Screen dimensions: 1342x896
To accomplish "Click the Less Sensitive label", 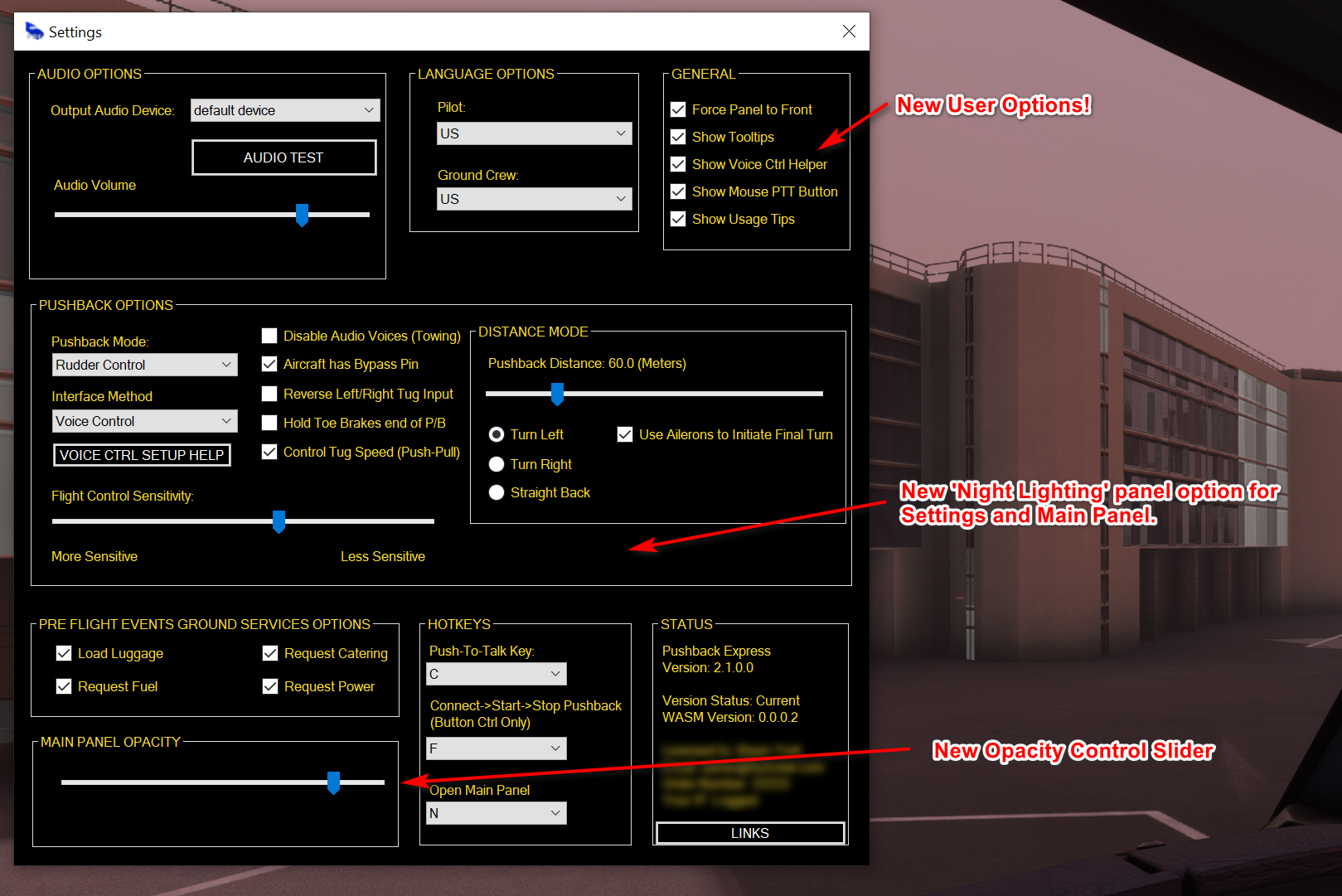I will coord(383,556).
